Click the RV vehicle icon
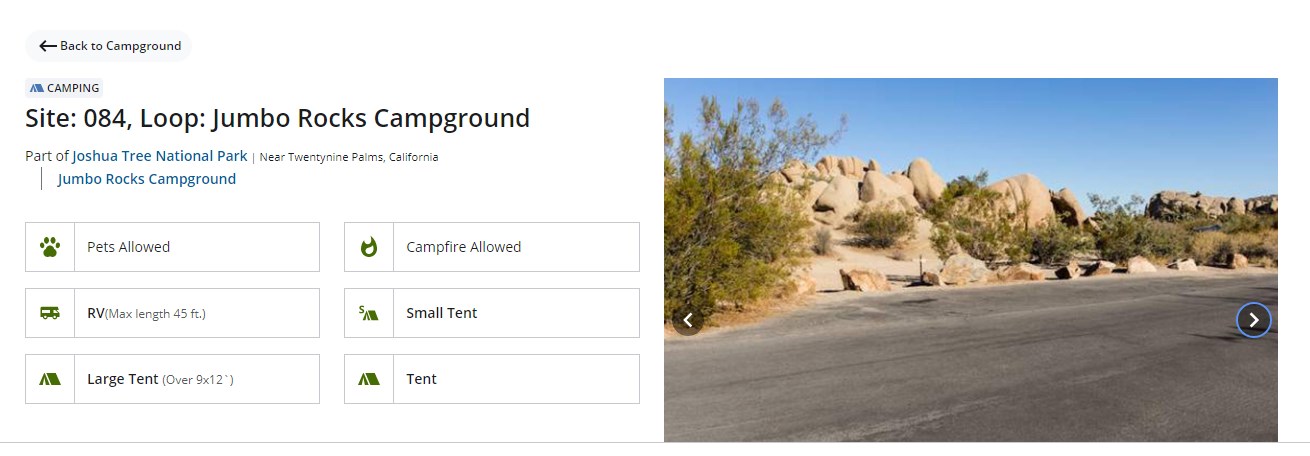Image resolution: width=1310 pixels, height=456 pixels. point(50,313)
